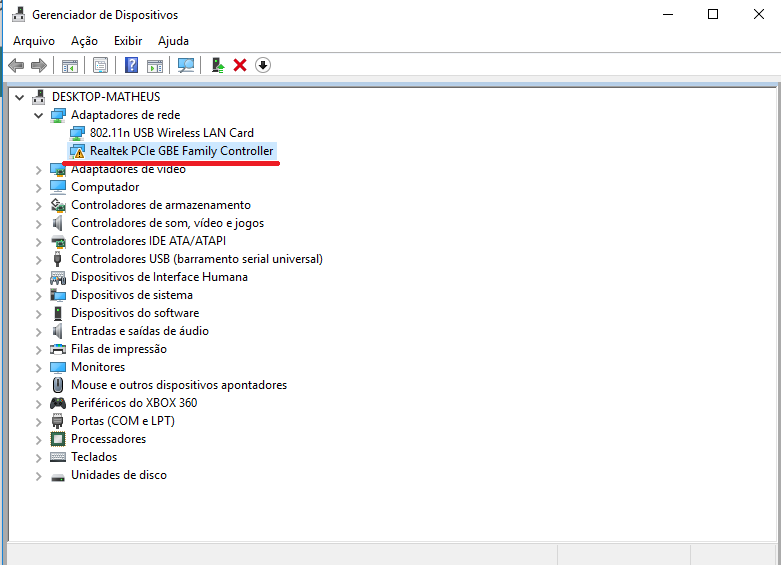The image size is (781, 565).
Task: Click the Filas de impressão printer icon
Action: 58,349
